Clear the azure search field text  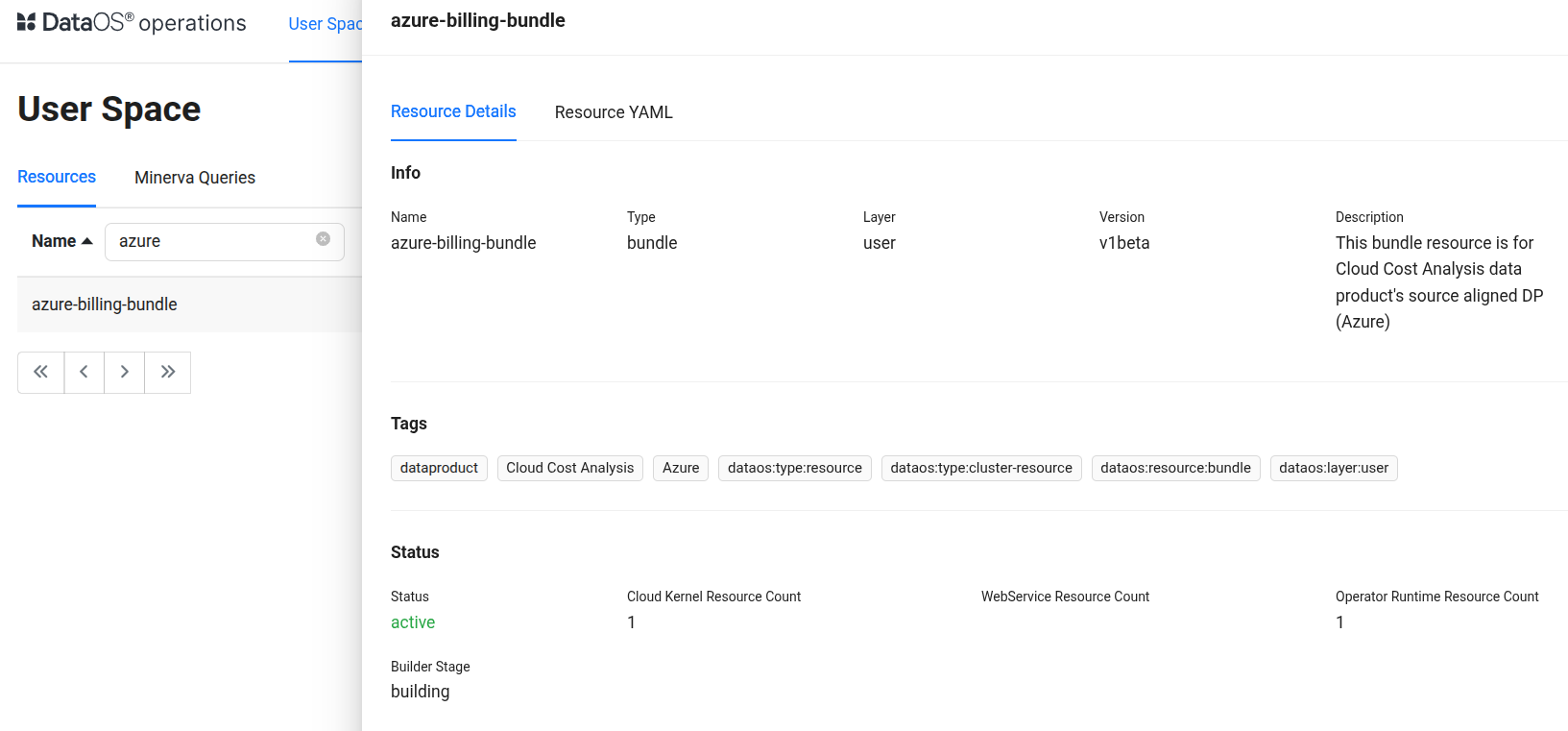pos(324,239)
